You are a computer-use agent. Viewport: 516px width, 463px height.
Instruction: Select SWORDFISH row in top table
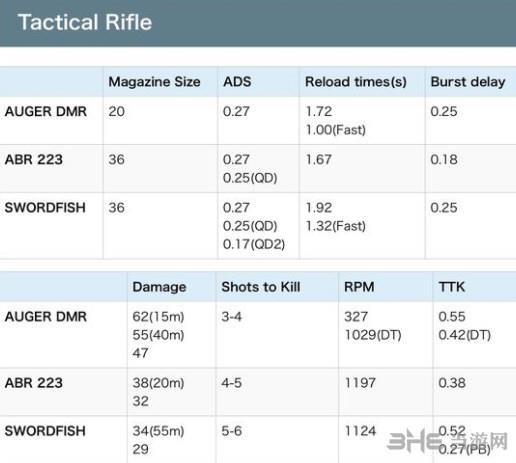click(258, 226)
